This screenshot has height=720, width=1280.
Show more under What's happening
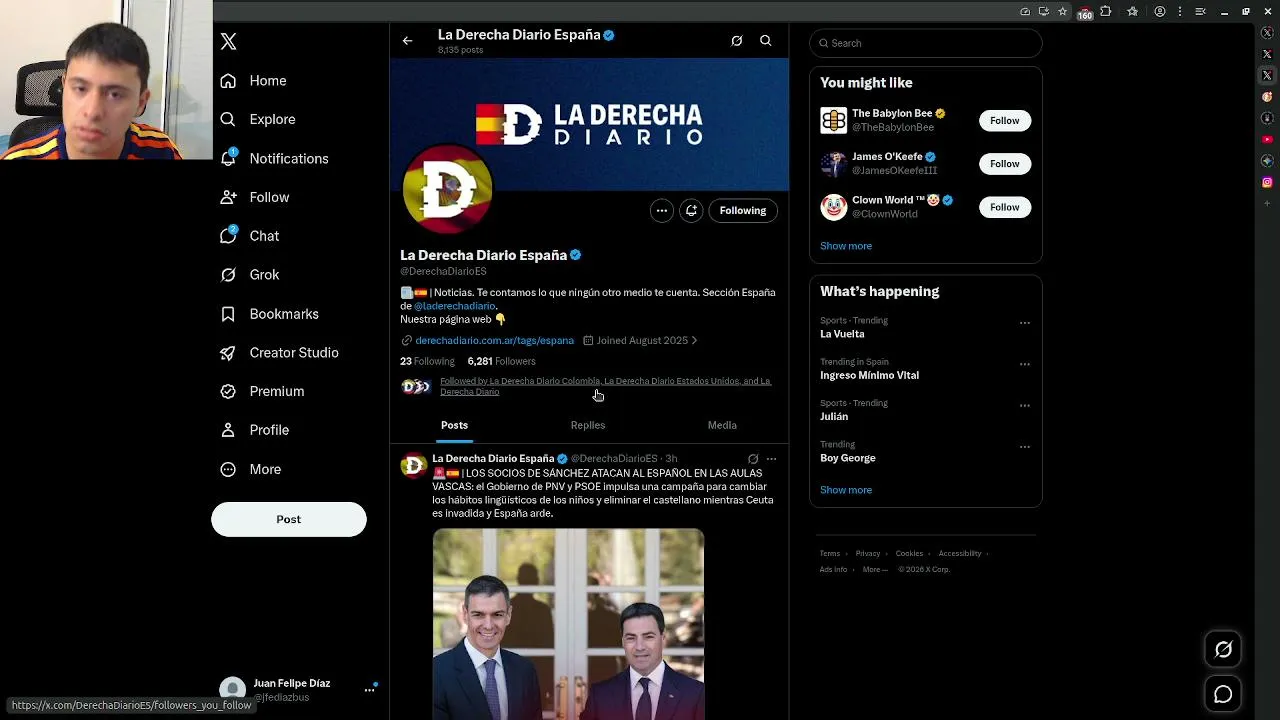846,490
